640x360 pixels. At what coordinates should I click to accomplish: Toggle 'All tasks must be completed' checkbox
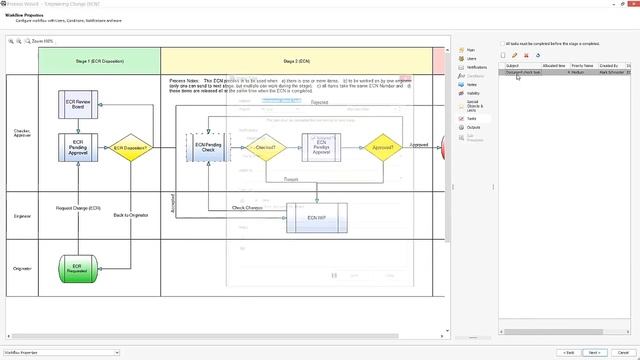pyautogui.click(x=502, y=43)
